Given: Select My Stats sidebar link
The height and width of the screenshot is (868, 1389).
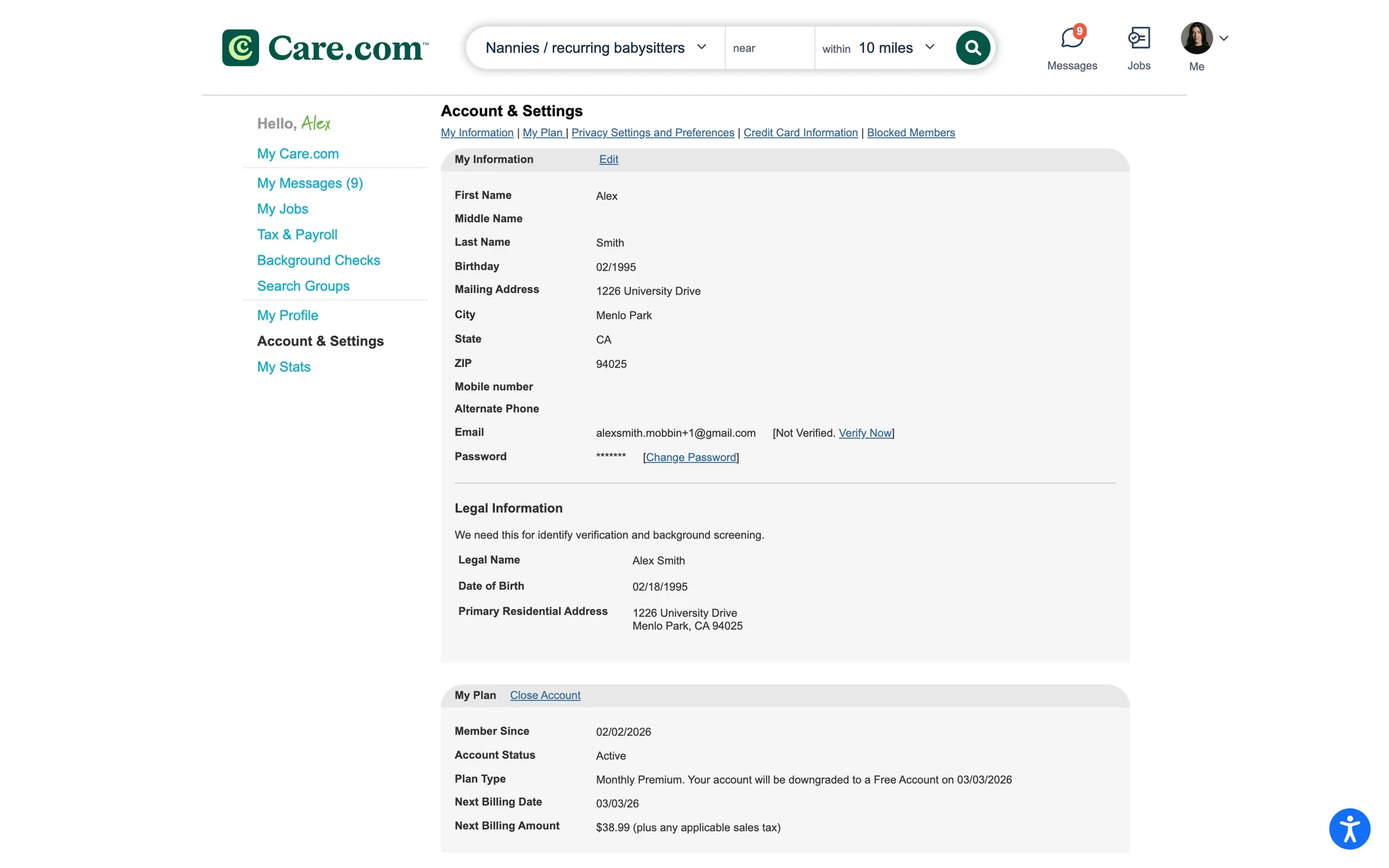Looking at the screenshot, I should click(x=284, y=367).
